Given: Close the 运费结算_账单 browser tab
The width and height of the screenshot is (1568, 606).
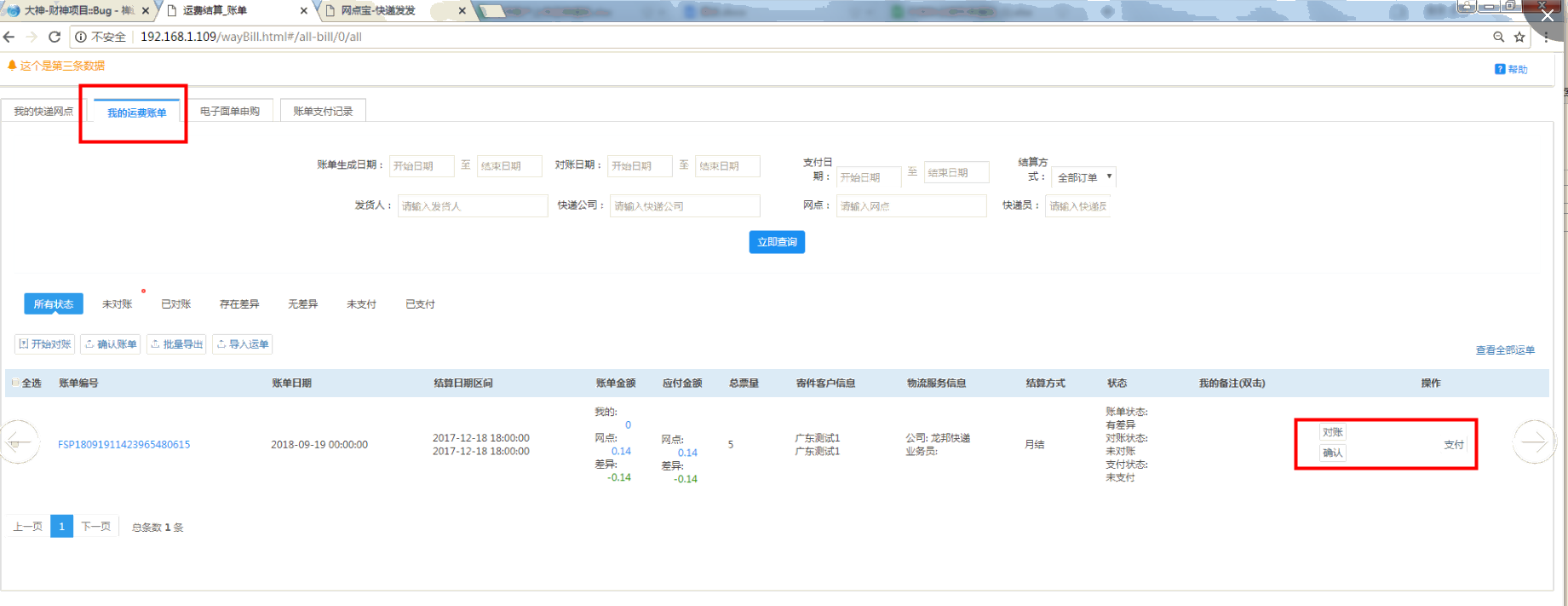Looking at the screenshot, I should tap(304, 11).
